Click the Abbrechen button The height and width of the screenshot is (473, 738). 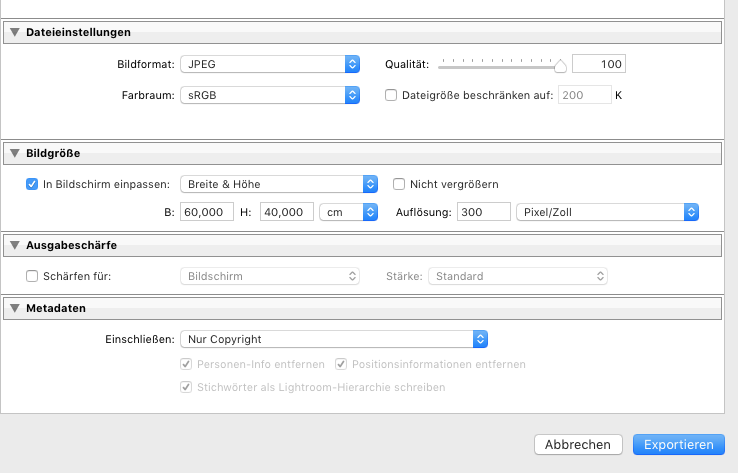click(x=578, y=444)
